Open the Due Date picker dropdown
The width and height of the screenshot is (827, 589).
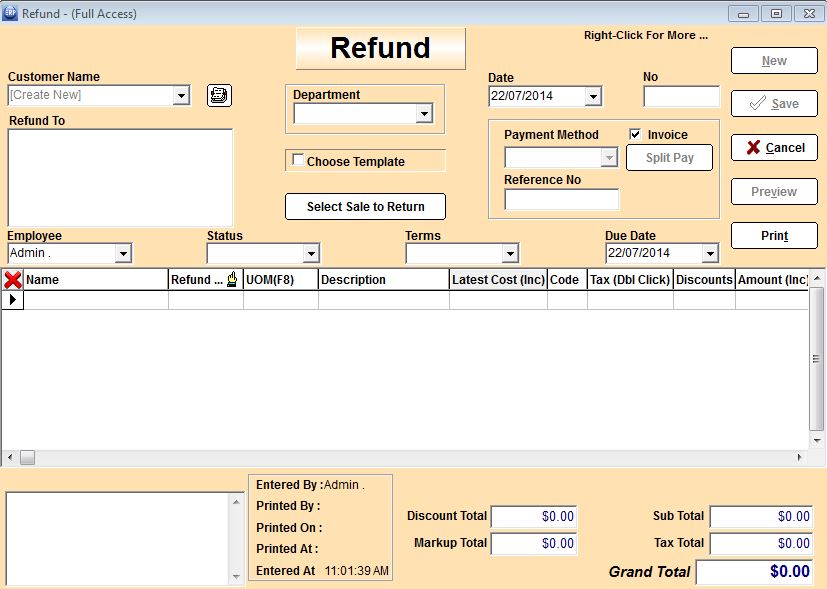(709, 254)
